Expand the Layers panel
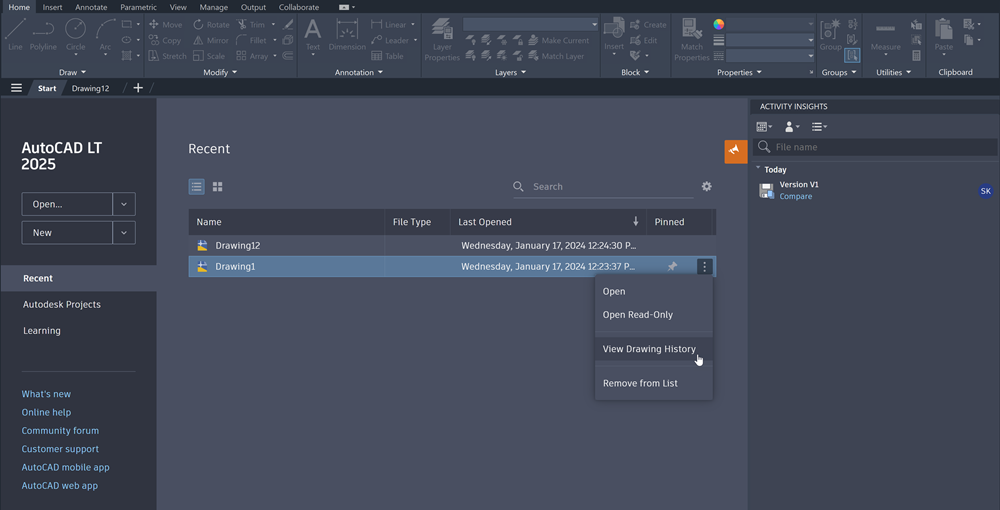The image size is (1000, 510). pyautogui.click(x=511, y=72)
